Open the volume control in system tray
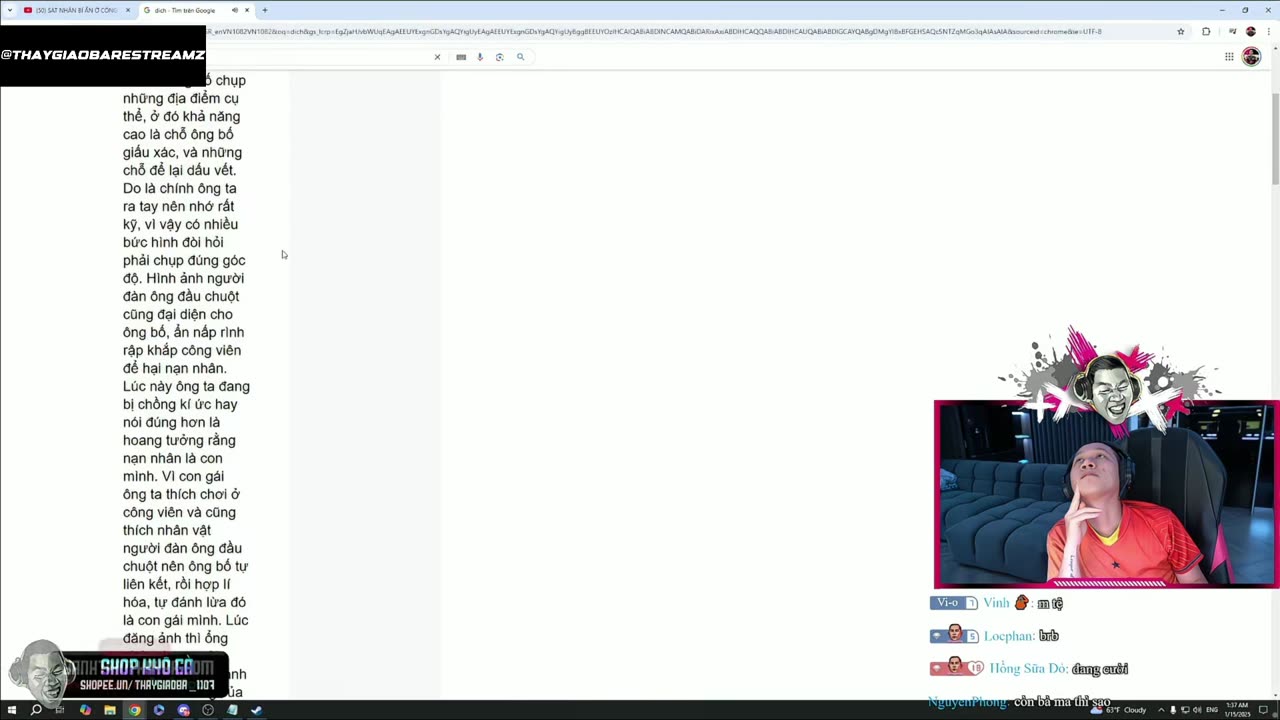1280x720 pixels. [x=1197, y=710]
